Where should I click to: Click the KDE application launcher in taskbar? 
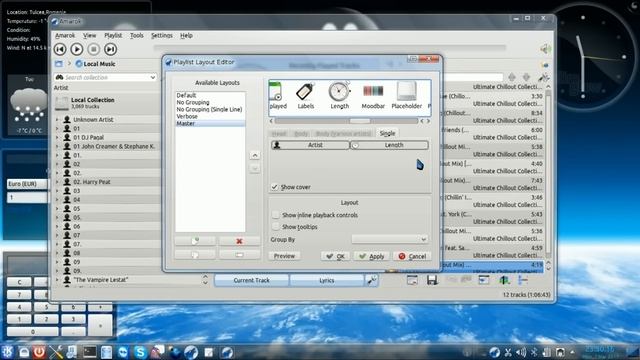click(x=7, y=352)
